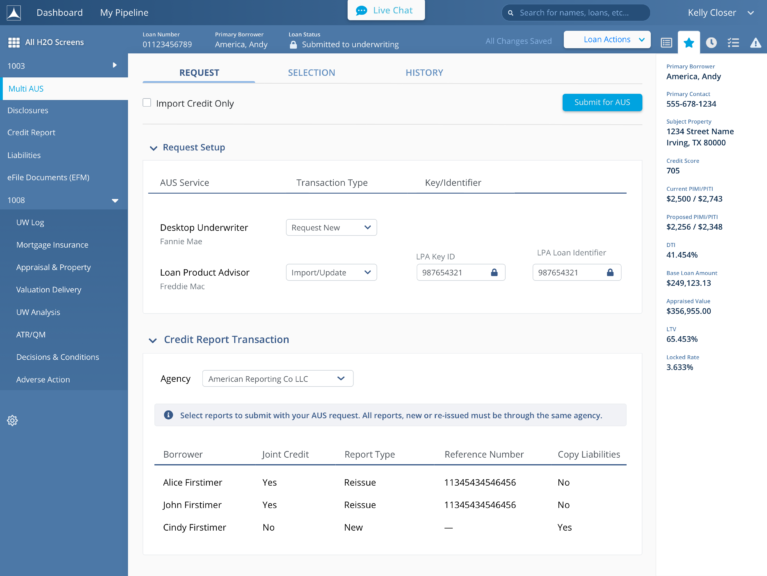Click the app logo in top-left

13,13
